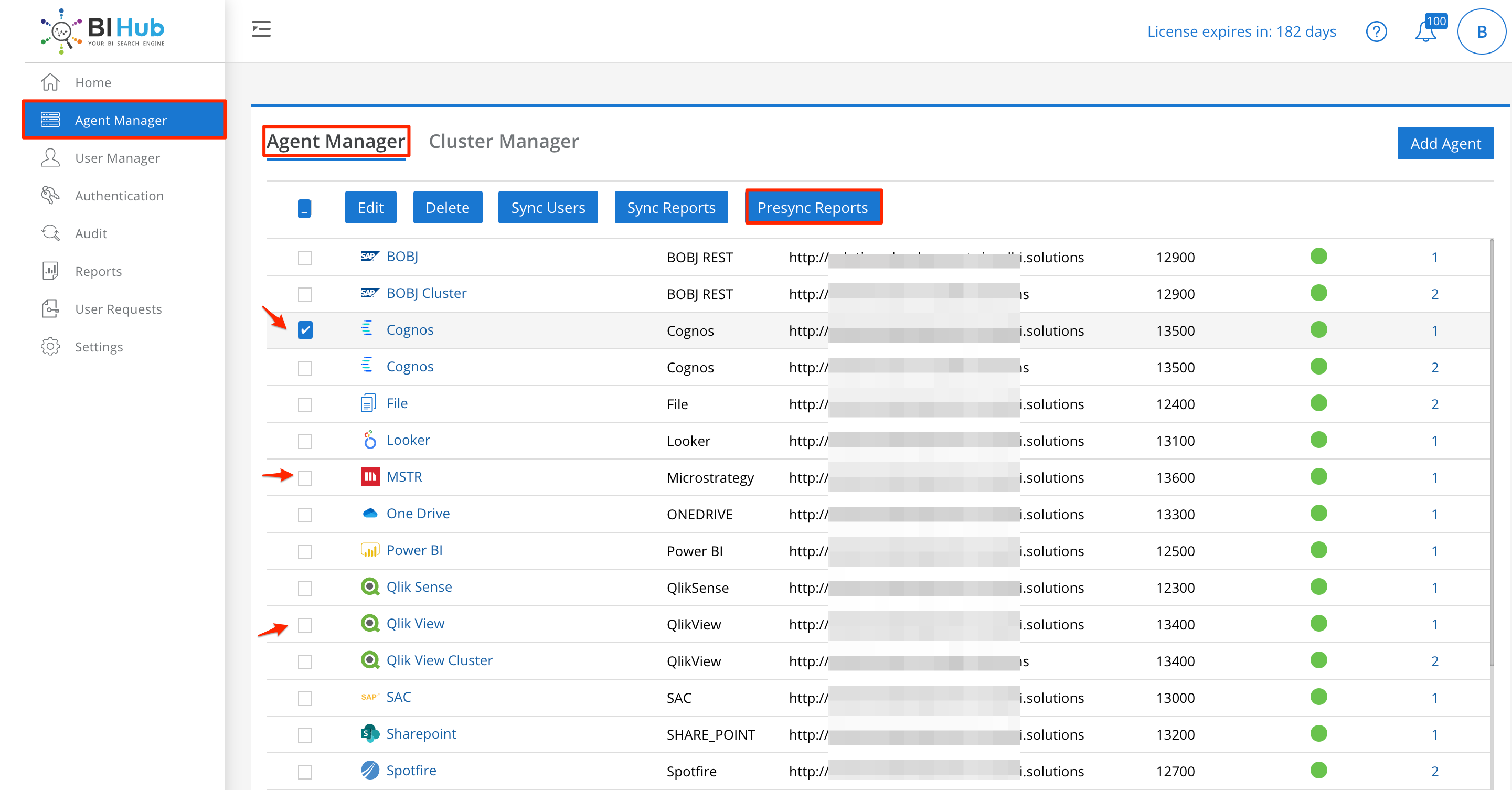The image size is (1512, 790).
Task: Open the Spotfire agent link
Action: 411,770
